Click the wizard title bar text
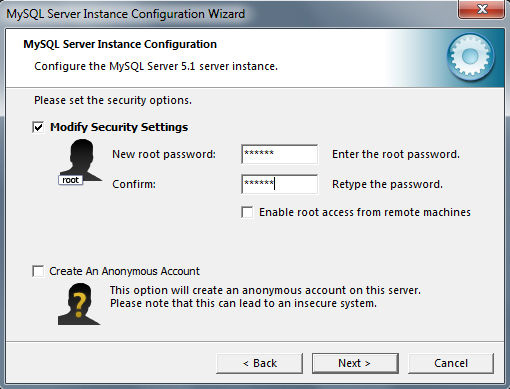 click(126, 14)
